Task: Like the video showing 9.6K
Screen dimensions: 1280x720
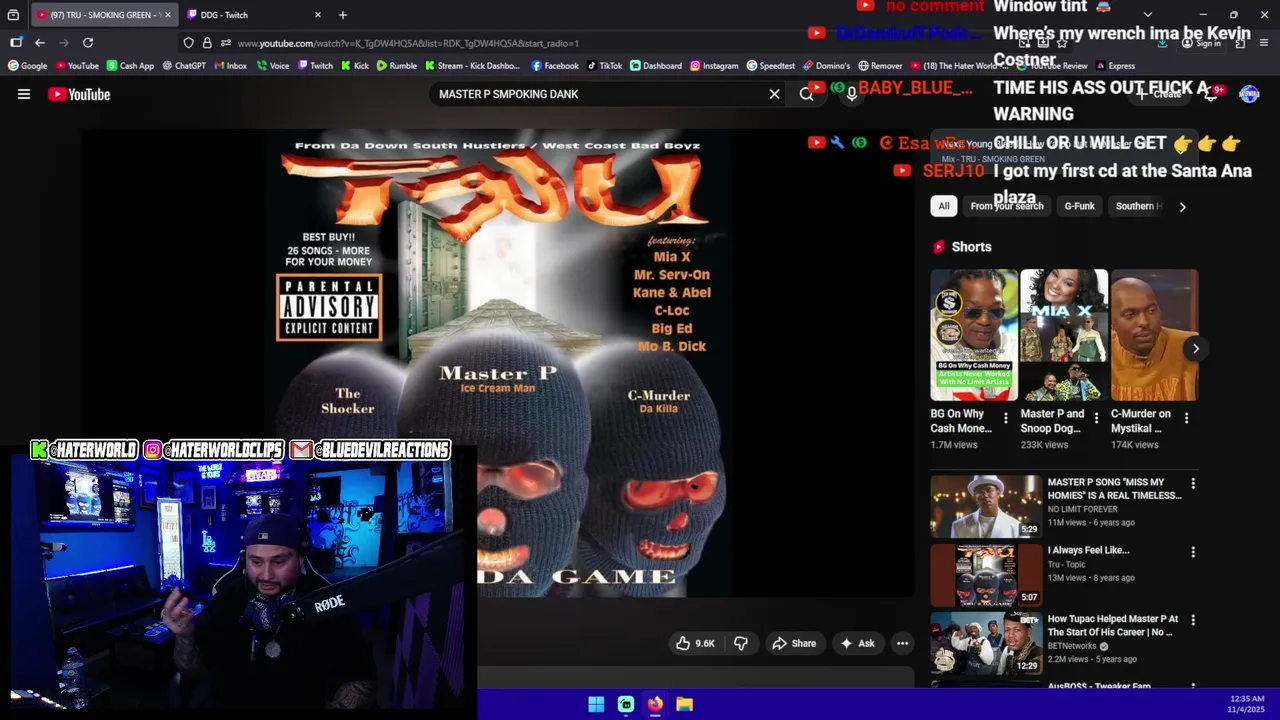Action: click(x=695, y=643)
